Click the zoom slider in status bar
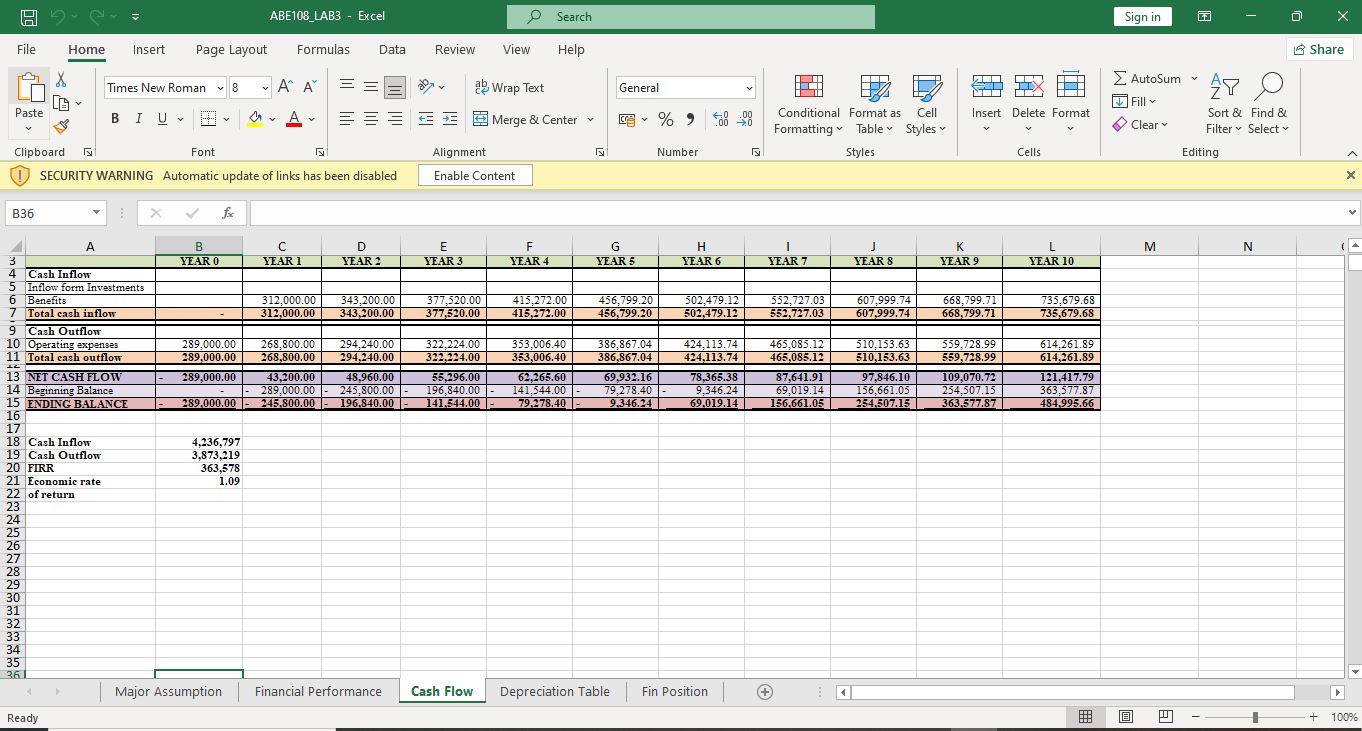Image resolution: width=1362 pixels, height=731 pixels. coord(1254,717)
